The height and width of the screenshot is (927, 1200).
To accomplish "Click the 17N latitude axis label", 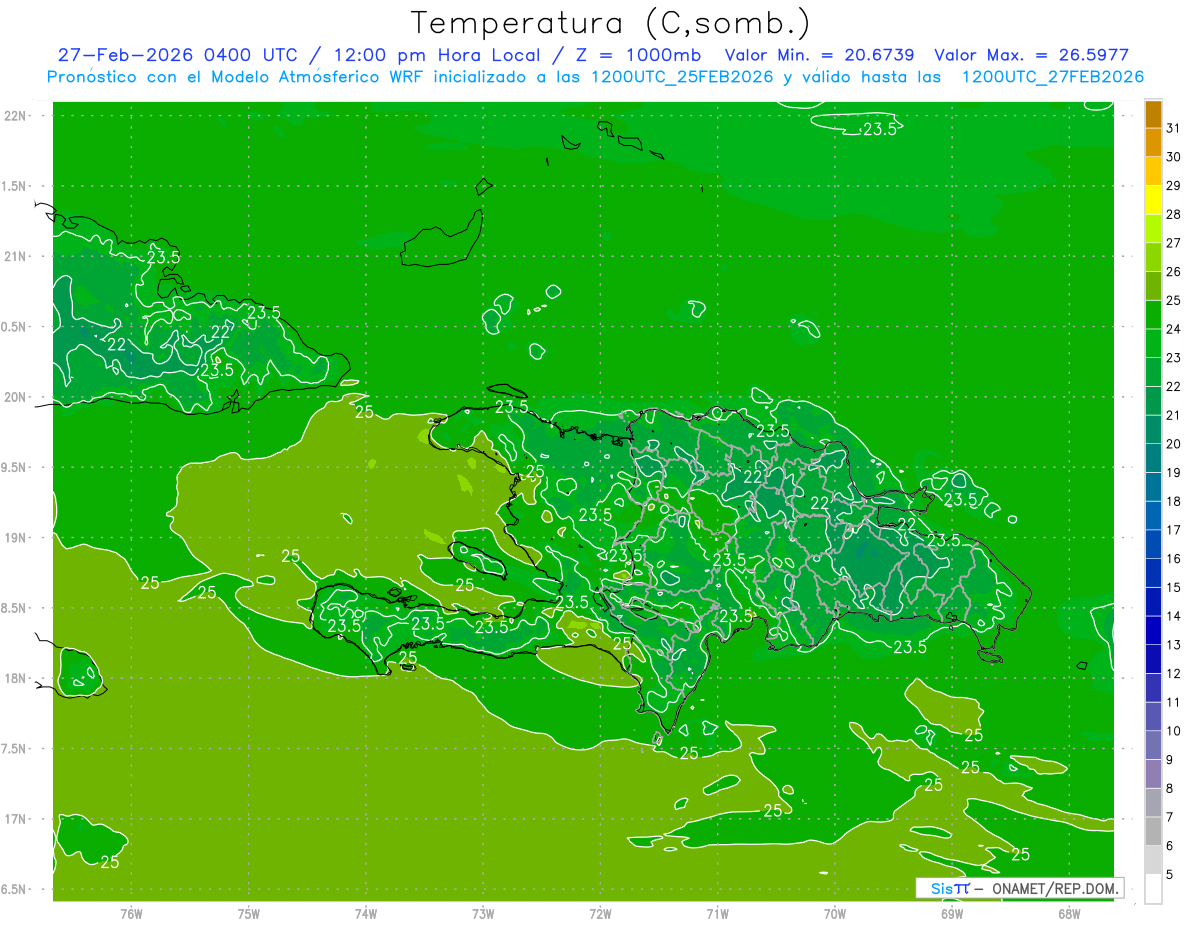I will (x=16, y=819).
